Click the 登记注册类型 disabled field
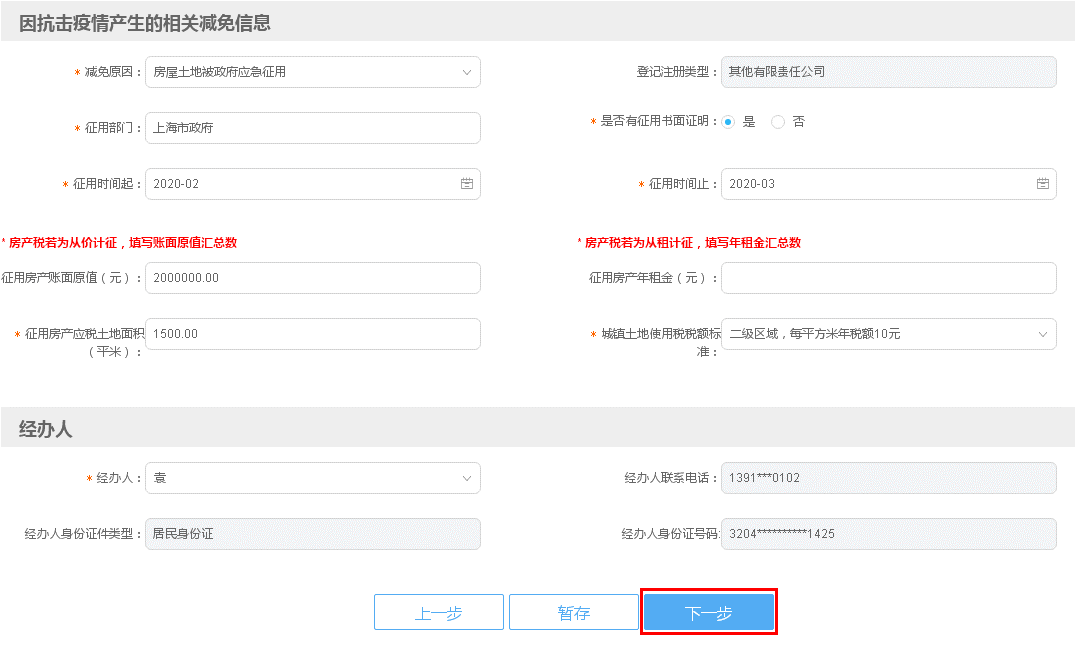1075x651 pixels. (888, 72)
